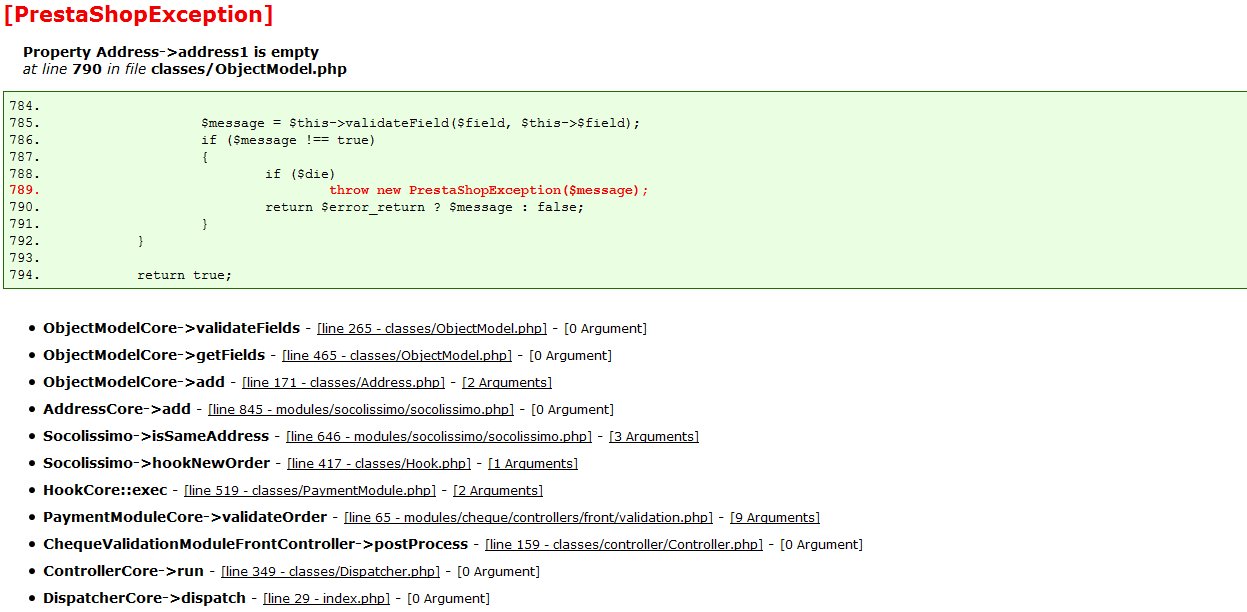The image size is (1247, 612).
Task: Click the [PrestaShopException] heading
Action: (138, 15)
